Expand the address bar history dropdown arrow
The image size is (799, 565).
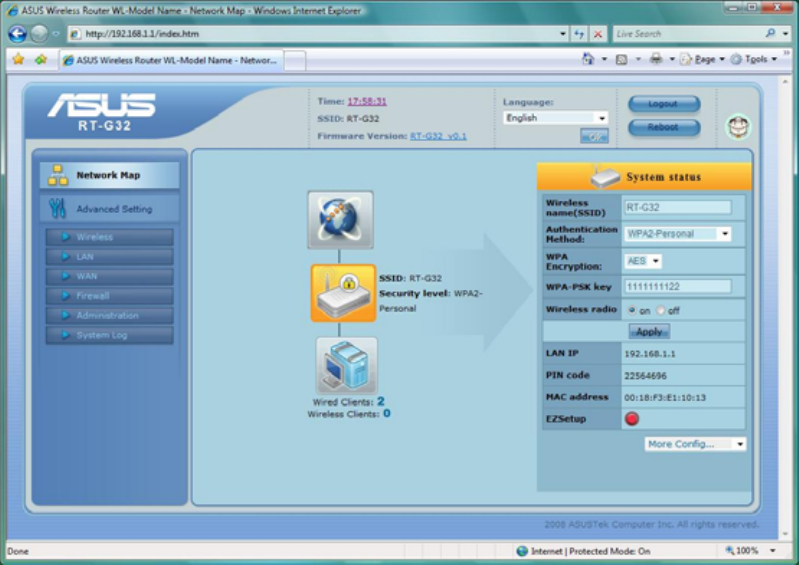click(563, 34)
